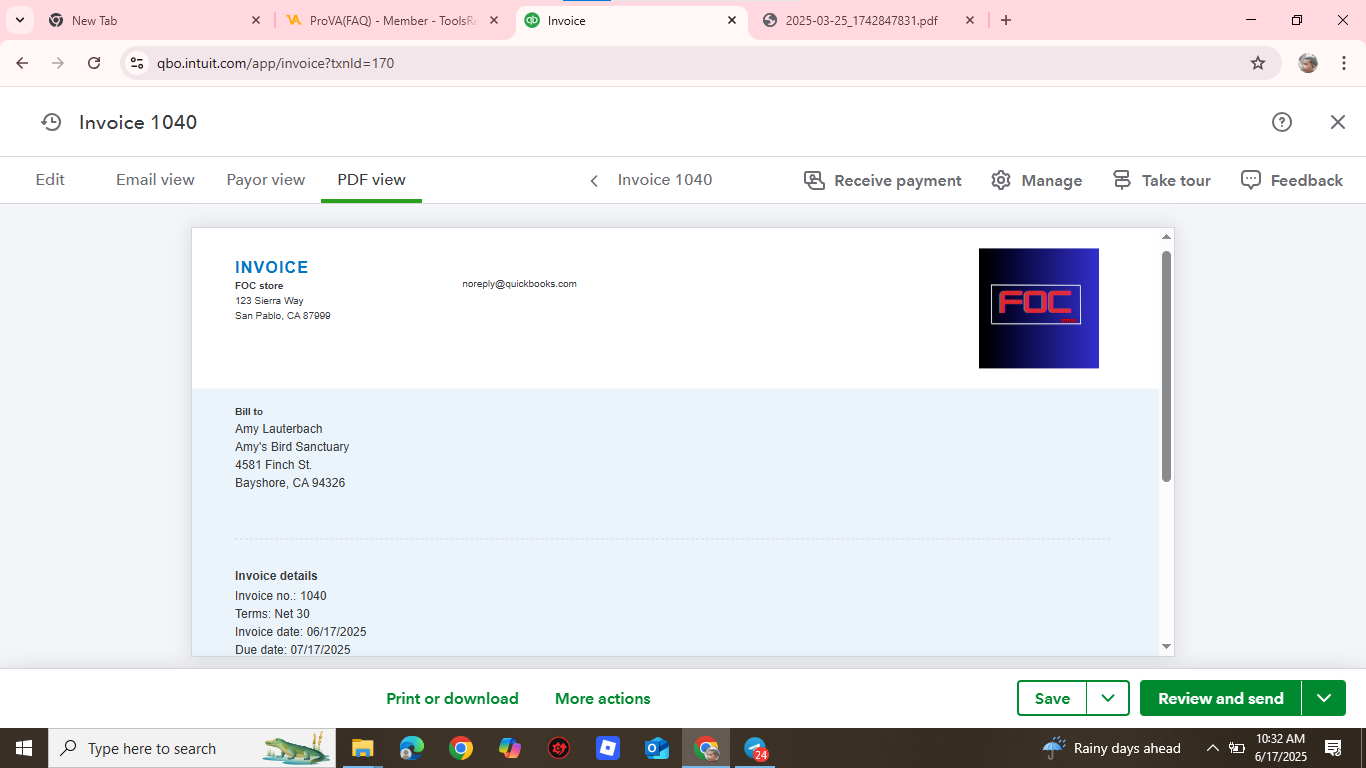Focus the browser address bar URL
Screen dimensions: 1366x768
pos(275,63)
